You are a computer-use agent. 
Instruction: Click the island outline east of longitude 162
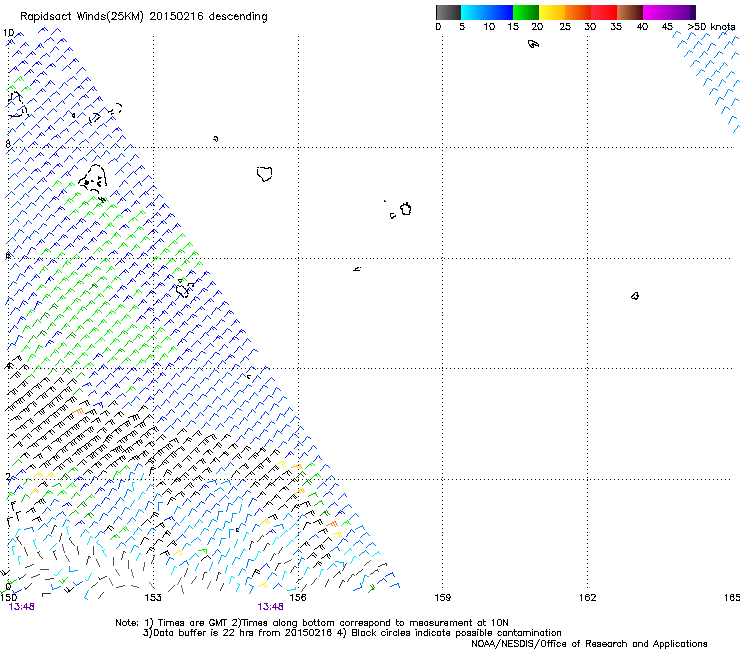pos(635,296)
